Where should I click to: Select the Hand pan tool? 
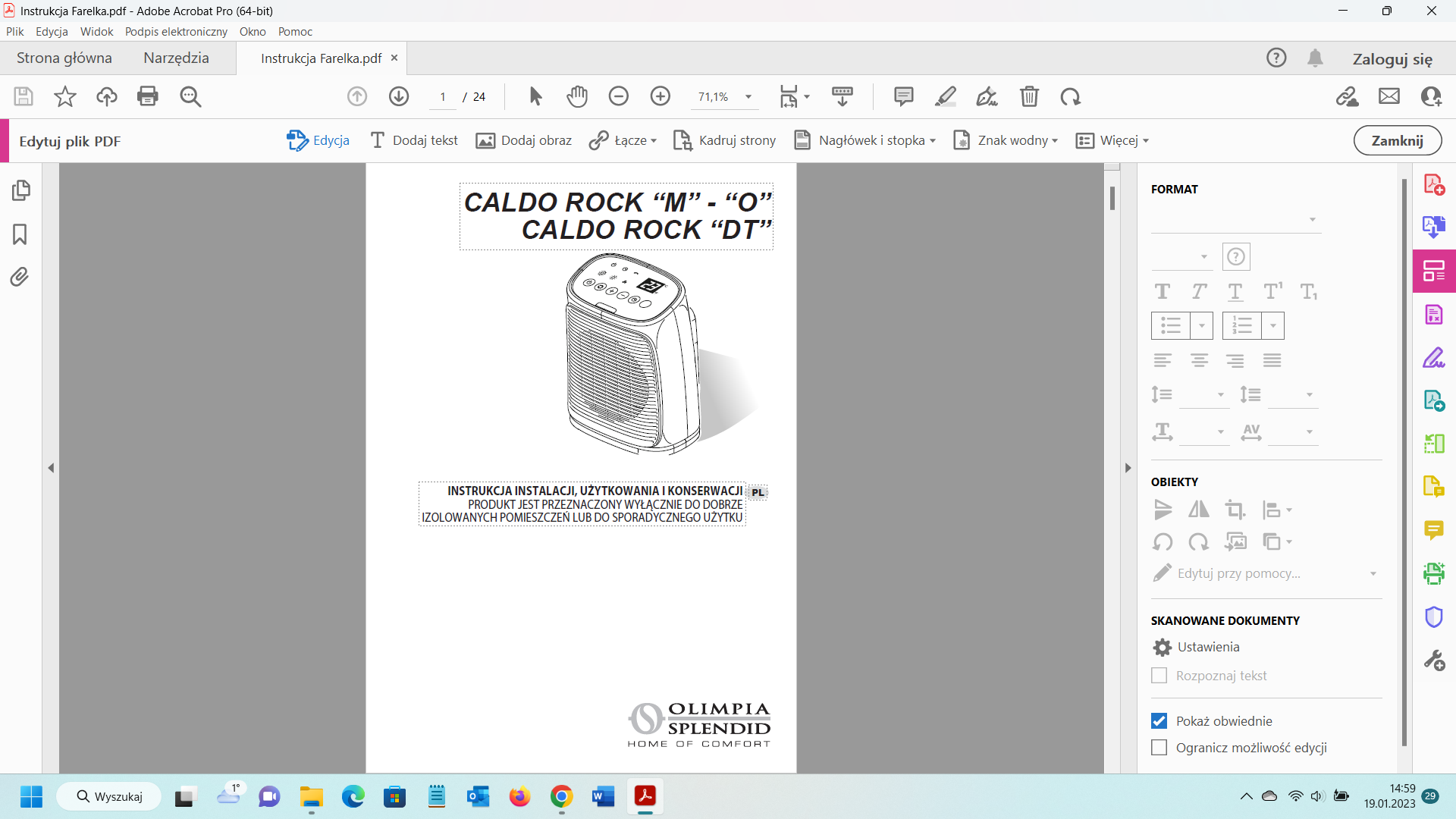click(577, 96)
